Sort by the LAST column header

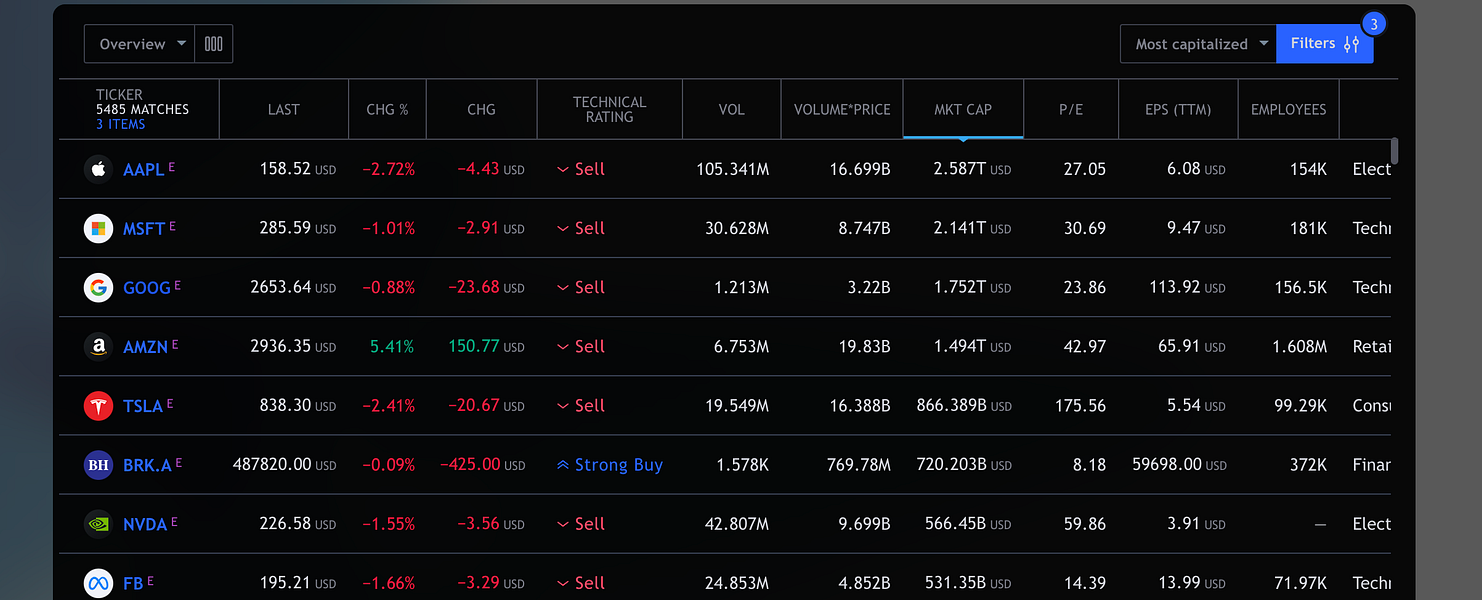284,109
